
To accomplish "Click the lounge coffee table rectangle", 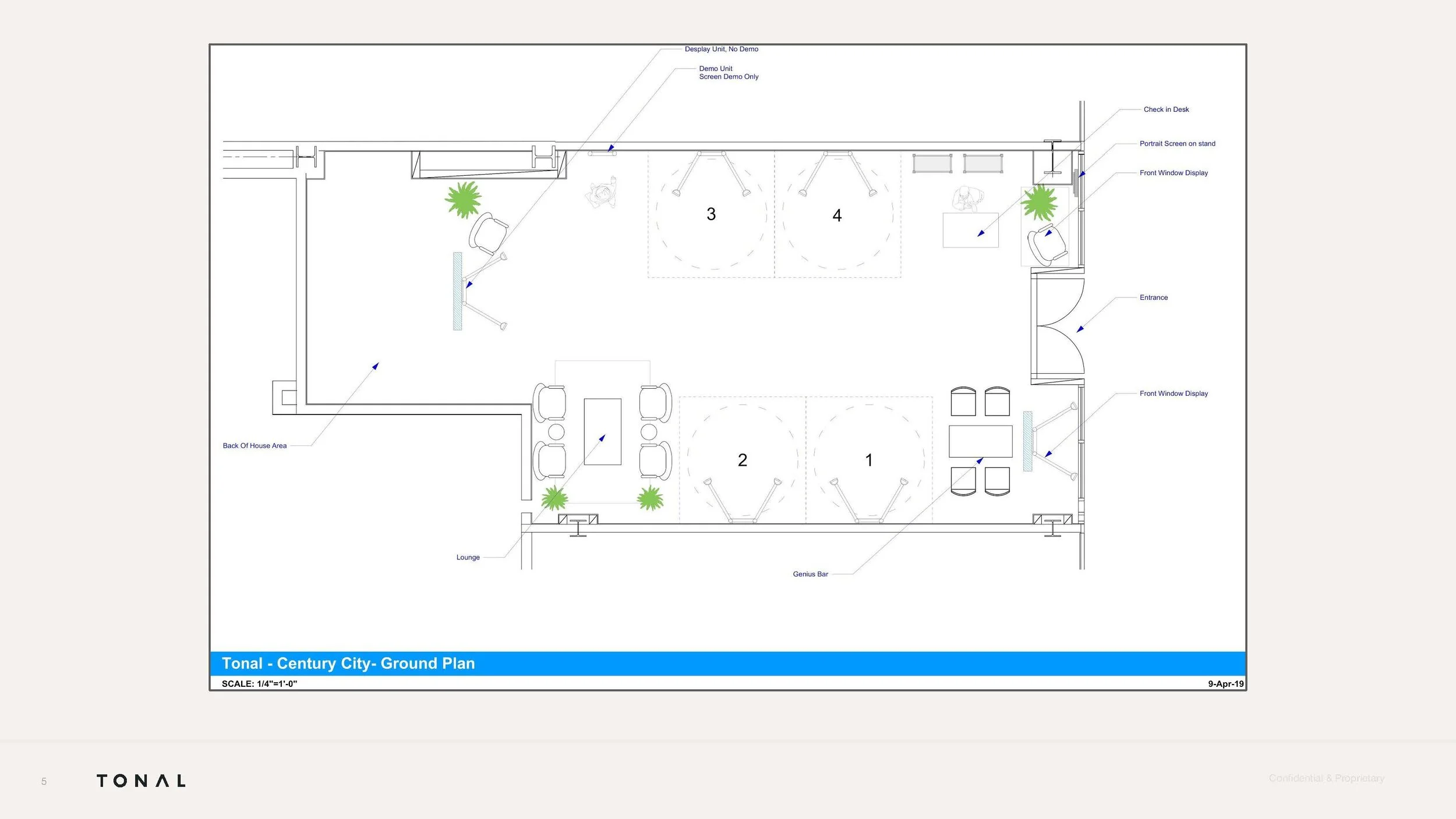I will click(x=602, y=431).
